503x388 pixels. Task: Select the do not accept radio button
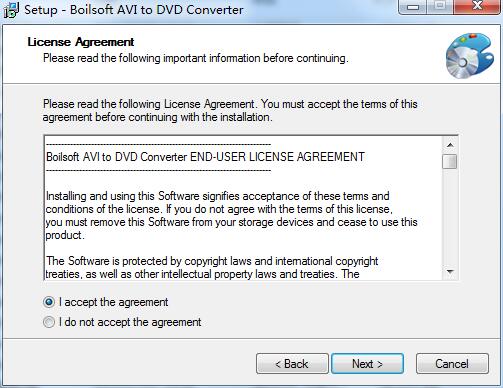pyautogui.click(x=49, y=322)
